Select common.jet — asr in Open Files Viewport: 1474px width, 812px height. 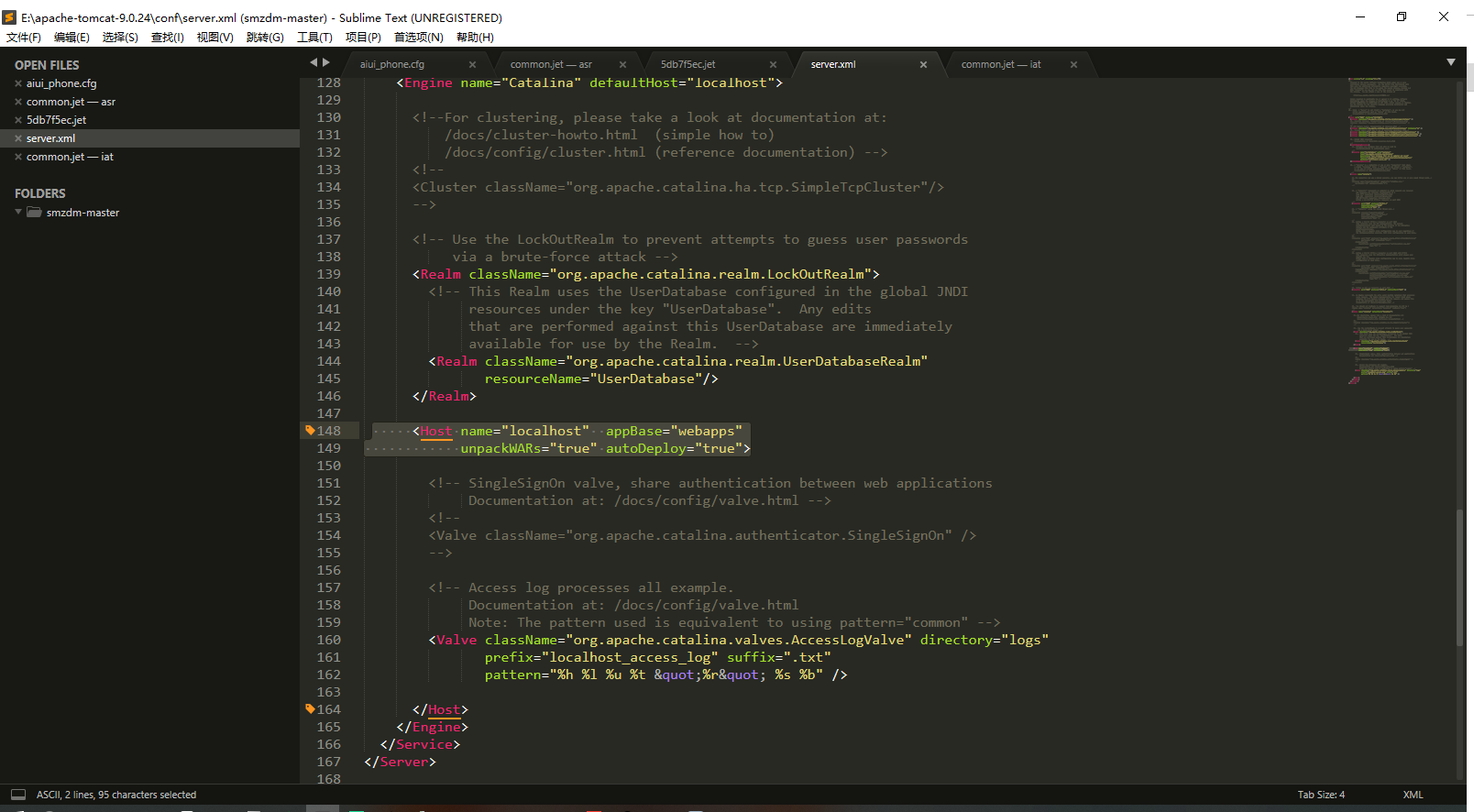click(x=71, y=102)
